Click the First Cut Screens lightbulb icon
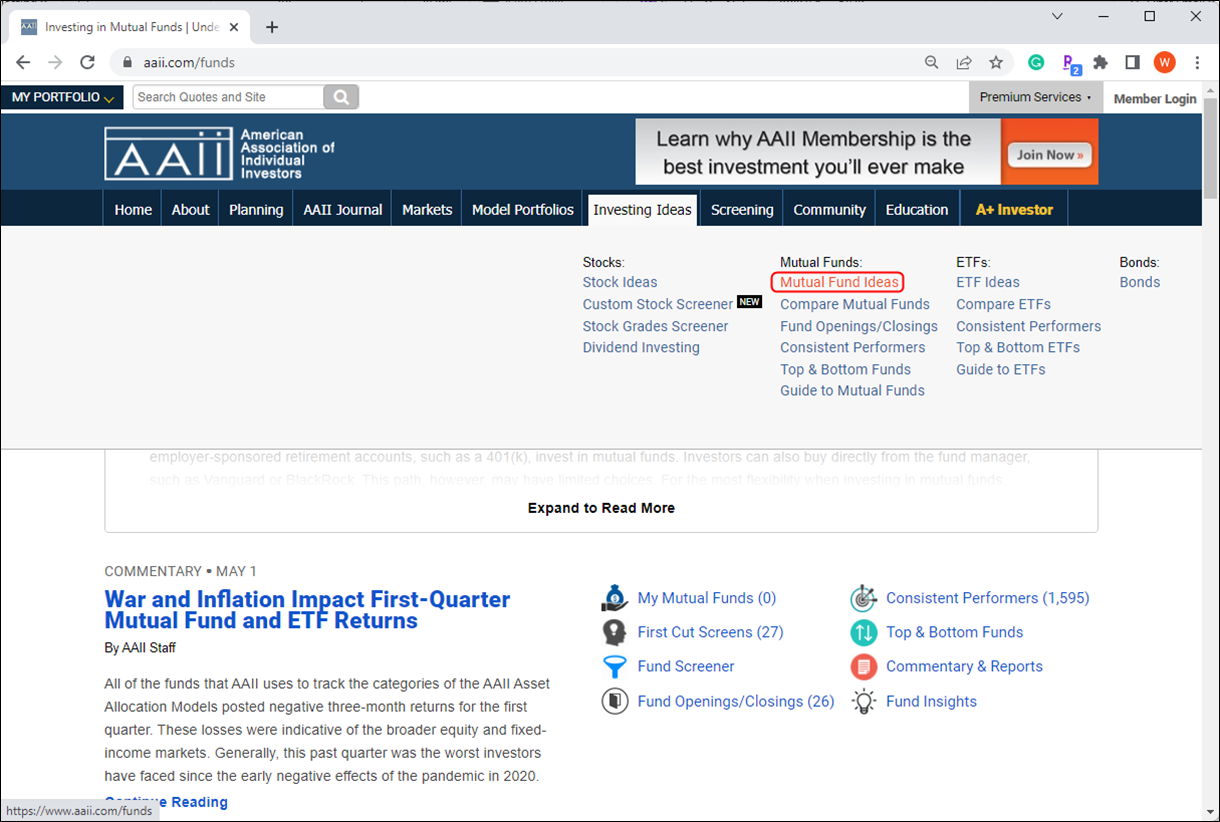This screenshot has width=1220, height=822. pyautogui.click(x=614, y=632)
